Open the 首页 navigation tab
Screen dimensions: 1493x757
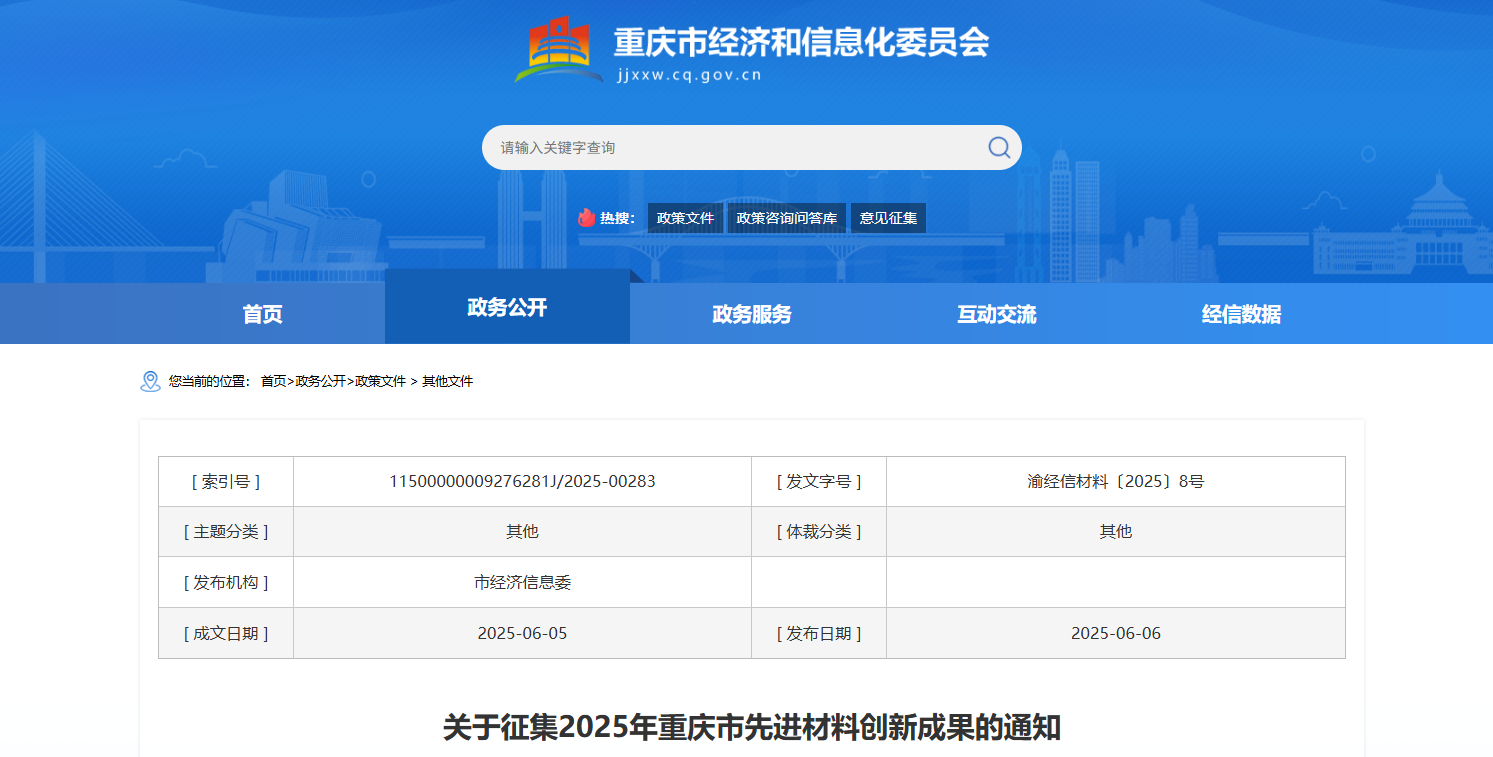pyautogui.click(x=262, y=314)
